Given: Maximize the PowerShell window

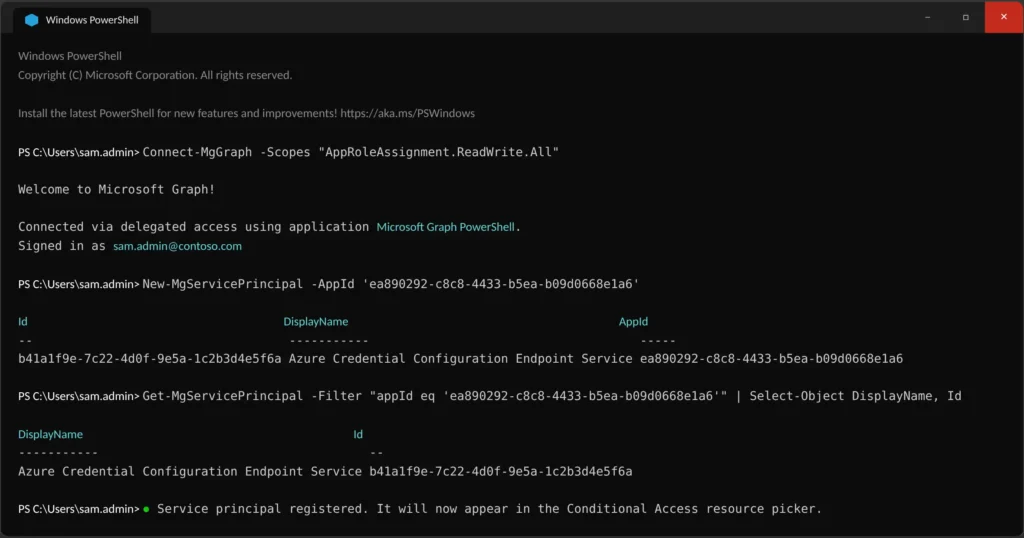Looking at the screenshot, I should point(965,17).
